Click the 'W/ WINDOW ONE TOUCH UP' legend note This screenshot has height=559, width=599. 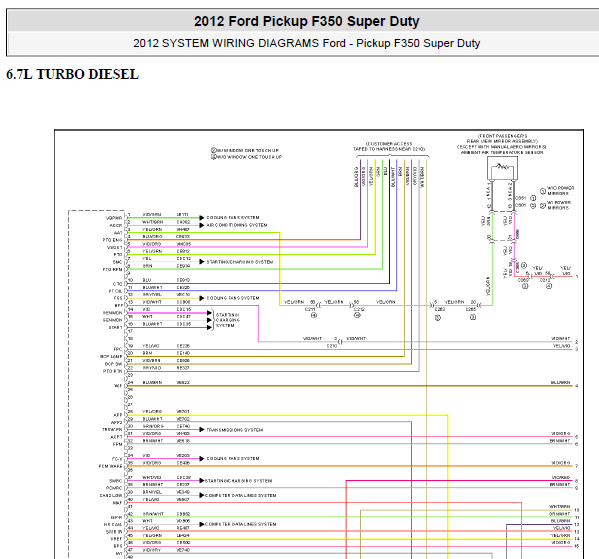click(245, 150)
